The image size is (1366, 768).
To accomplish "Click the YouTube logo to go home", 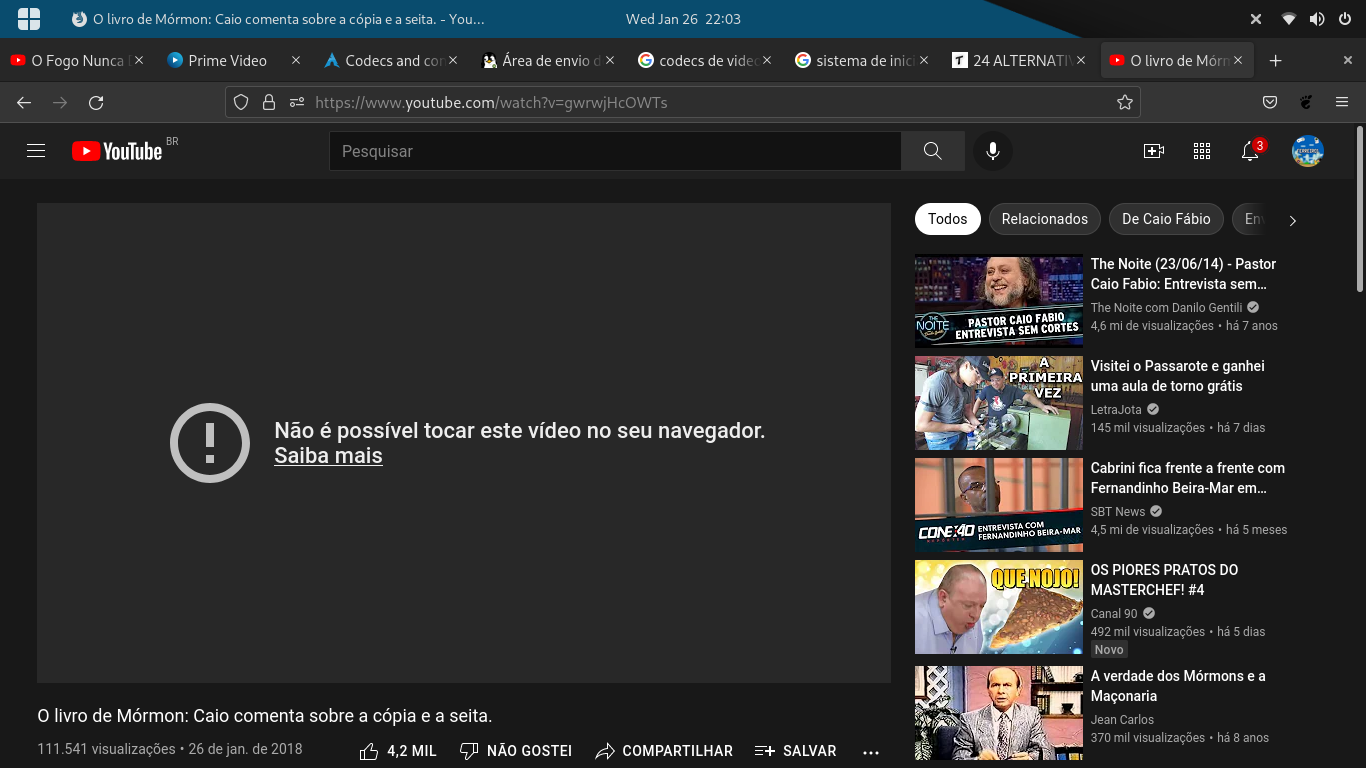I will click(117, 151).
